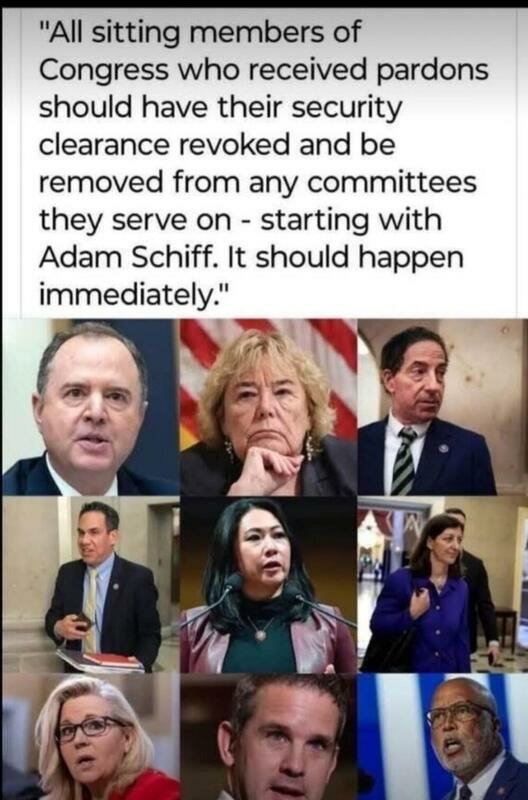This screenshot has width=528, height=800.
Task: Open photo of bearded man with glasses
Action: coord(442,737)
